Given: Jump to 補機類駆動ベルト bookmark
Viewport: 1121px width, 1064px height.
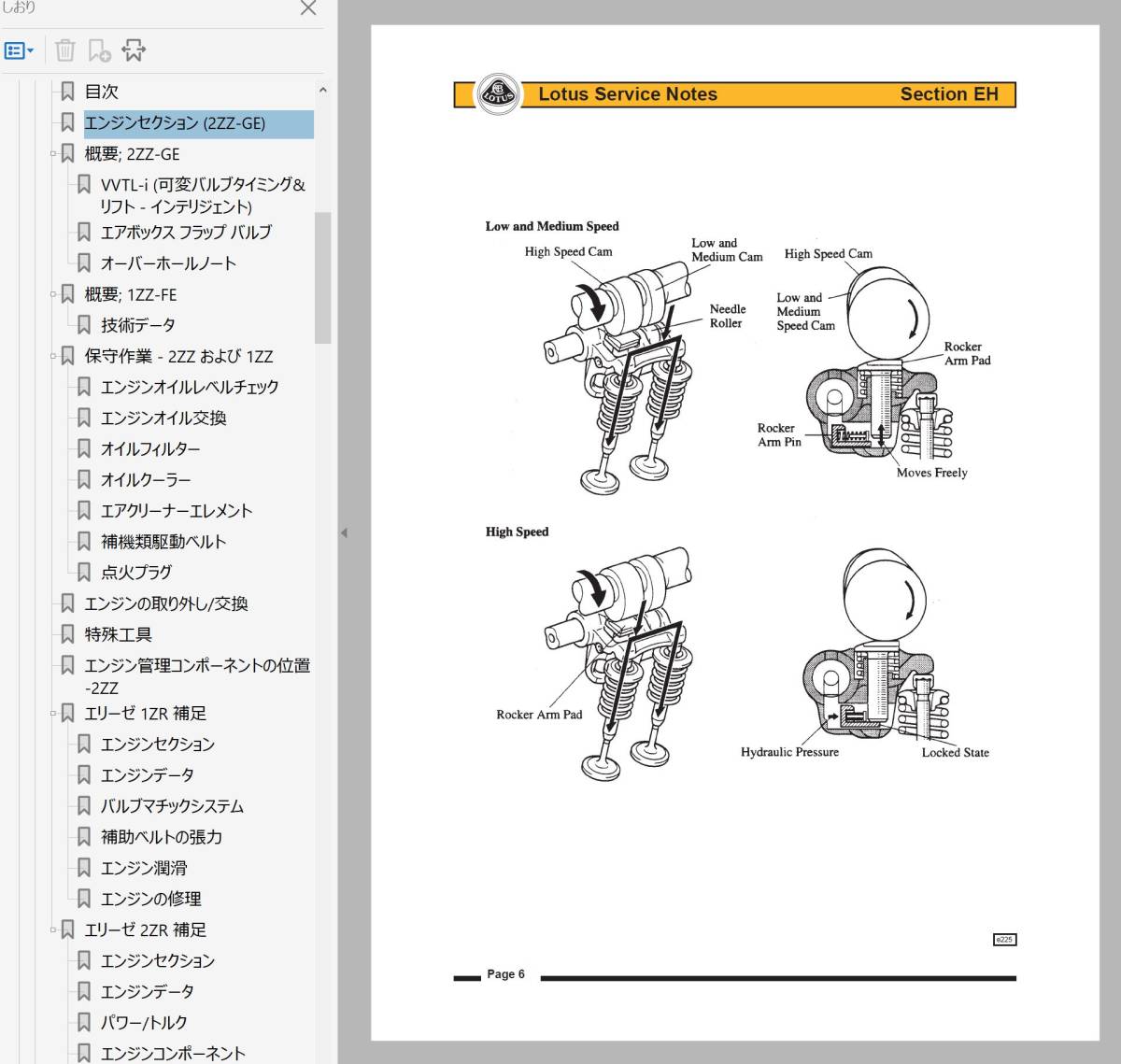Looking at the screenshot, I should click(163, 542).
